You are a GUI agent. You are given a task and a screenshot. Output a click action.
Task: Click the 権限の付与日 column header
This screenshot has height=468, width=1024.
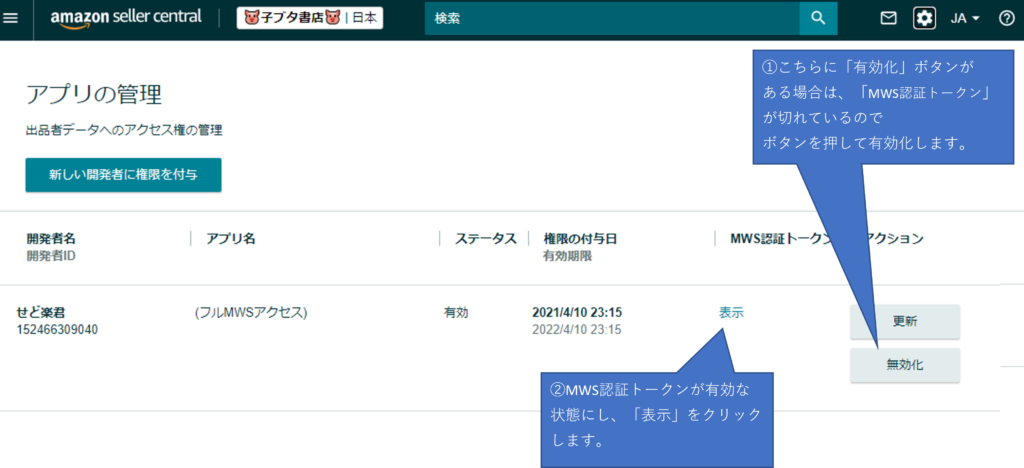(580, 239)
